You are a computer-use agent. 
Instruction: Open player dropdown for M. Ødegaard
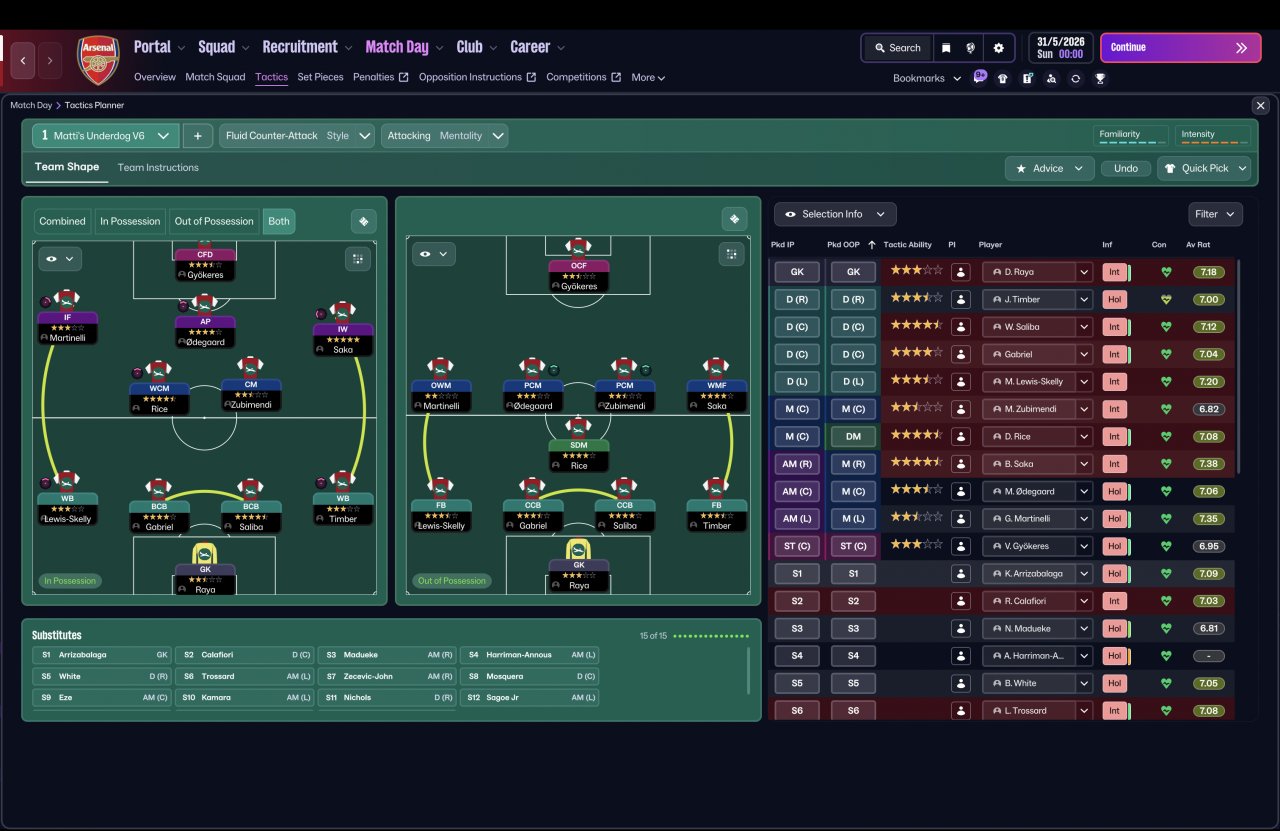[x=1084, y=491]
